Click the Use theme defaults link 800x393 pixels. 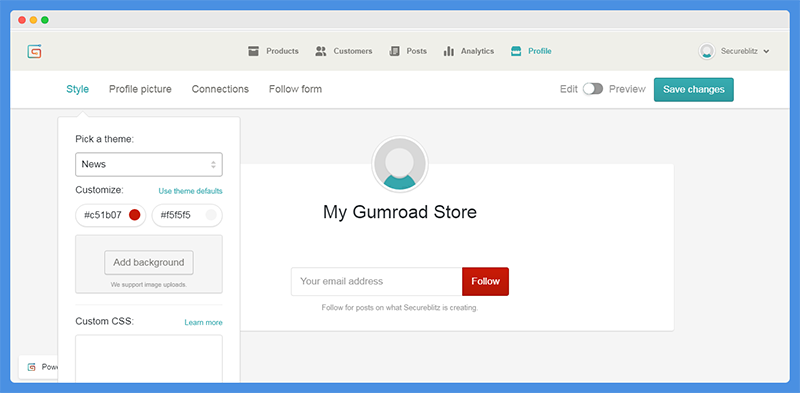tap(190, 191)
